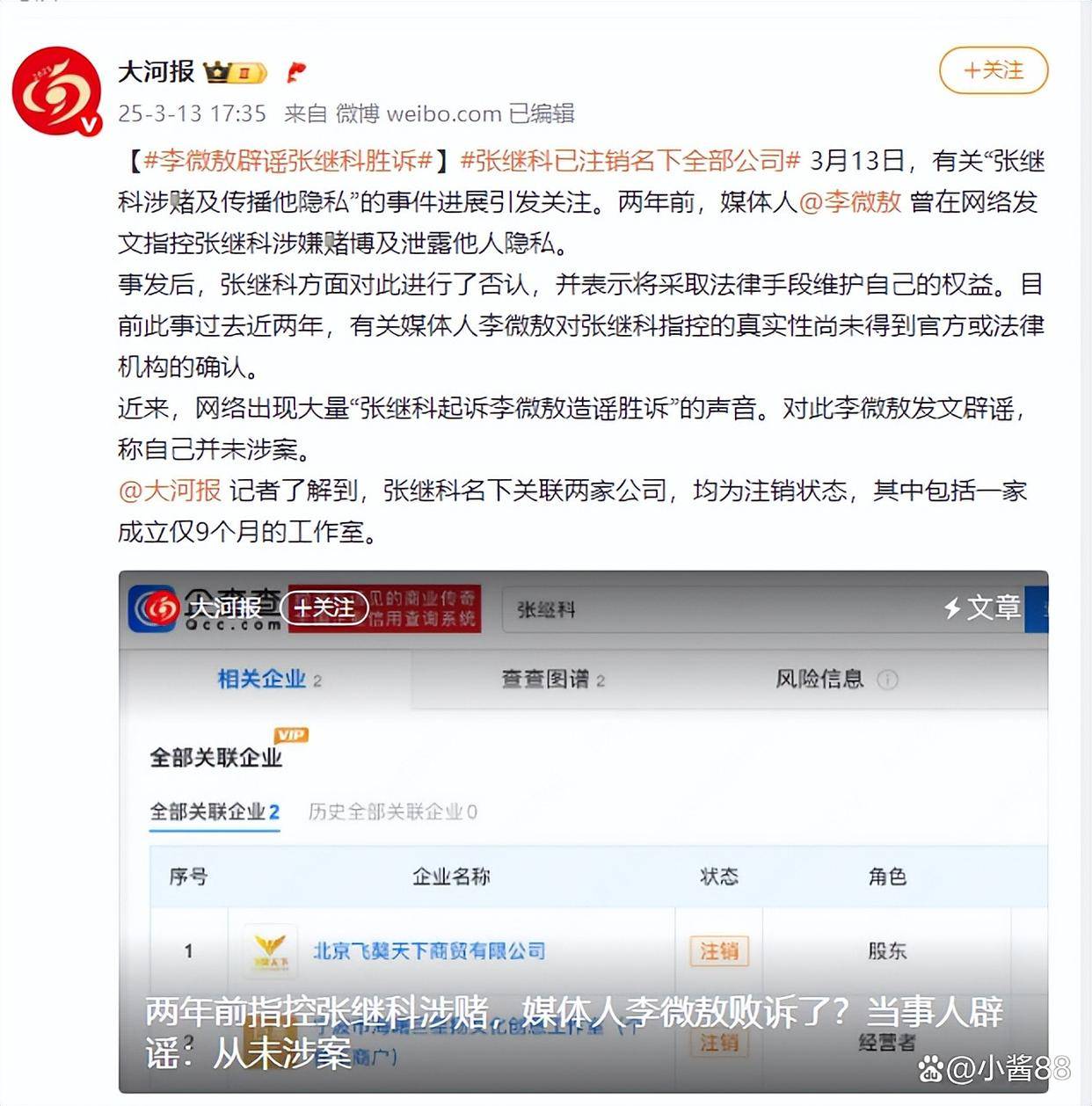Open the 大河报 profile avatar
This screenshot has height=1106, width=1092.
pos(57,91)
